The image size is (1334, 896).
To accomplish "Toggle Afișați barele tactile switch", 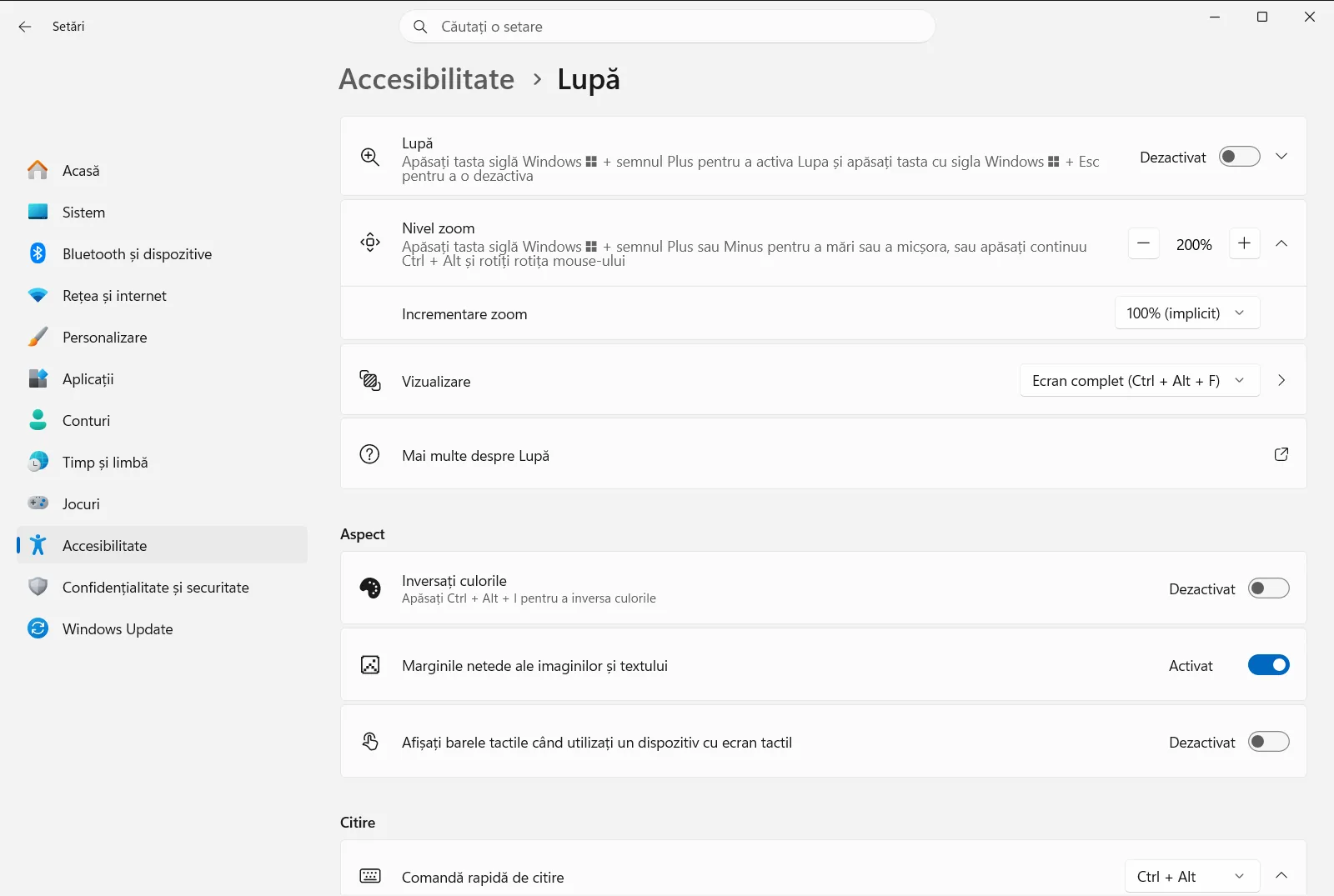I will (x=1269, y=742).
